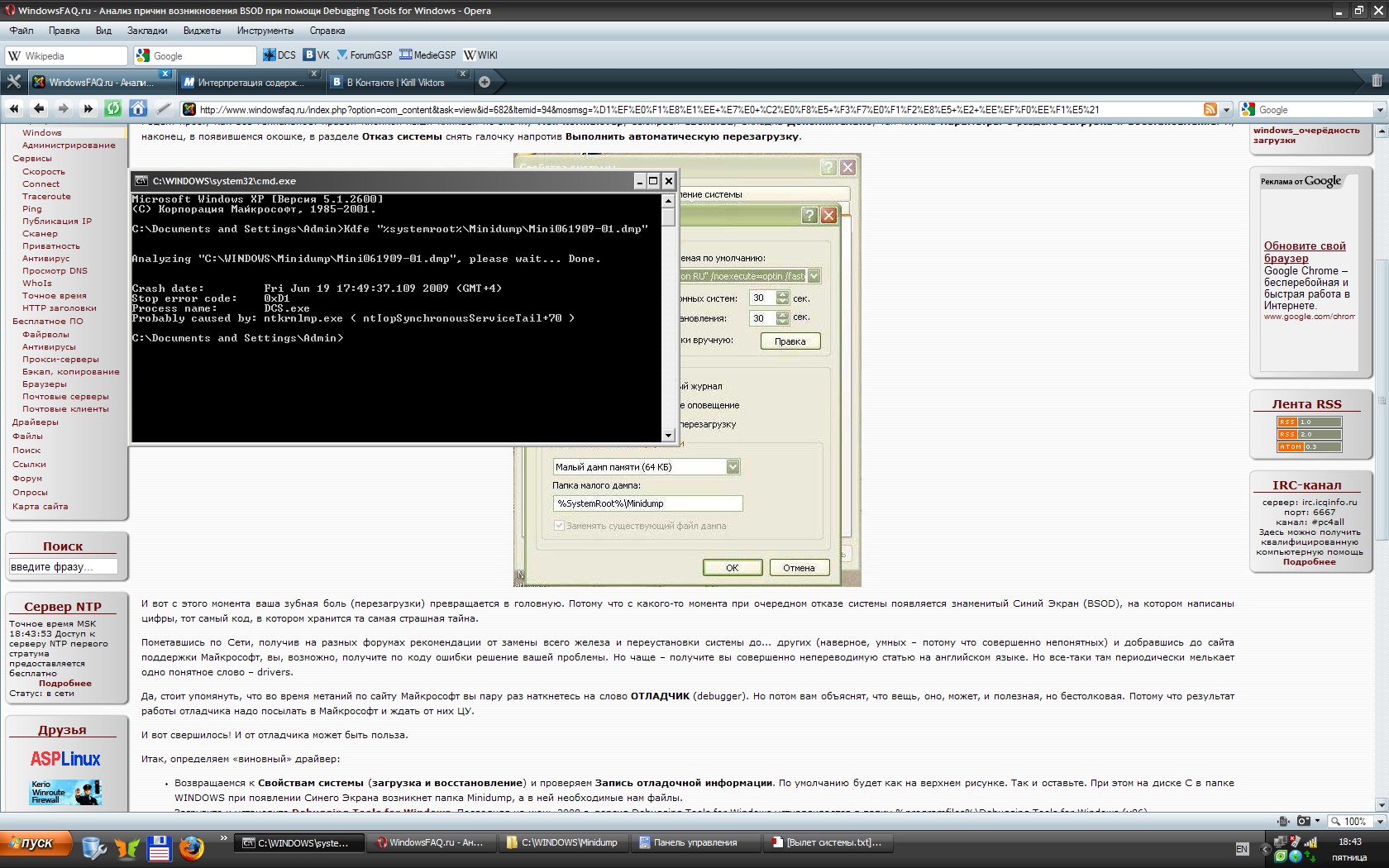Open the zoom 100% dropdown
The width and height of the screenshot is (1389, 868).
point(1379,821)
